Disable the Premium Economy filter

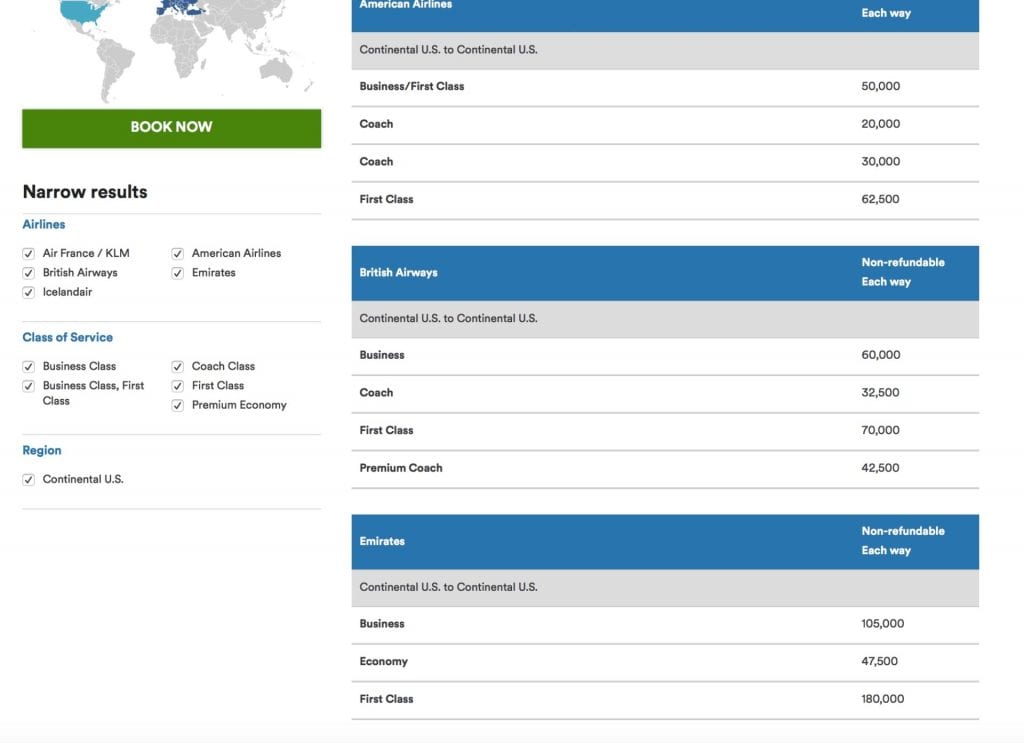pos(178,406)
